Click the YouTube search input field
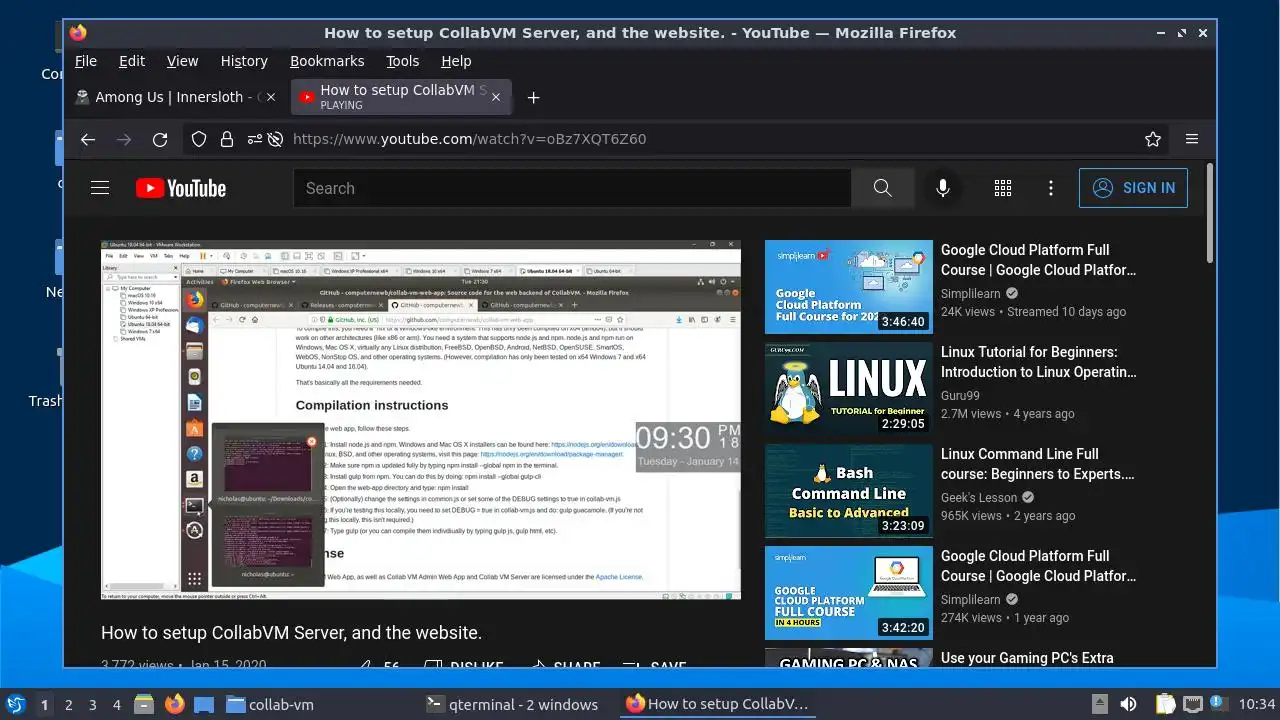This screenshot has height=720, width=1280. coord(572,188)
